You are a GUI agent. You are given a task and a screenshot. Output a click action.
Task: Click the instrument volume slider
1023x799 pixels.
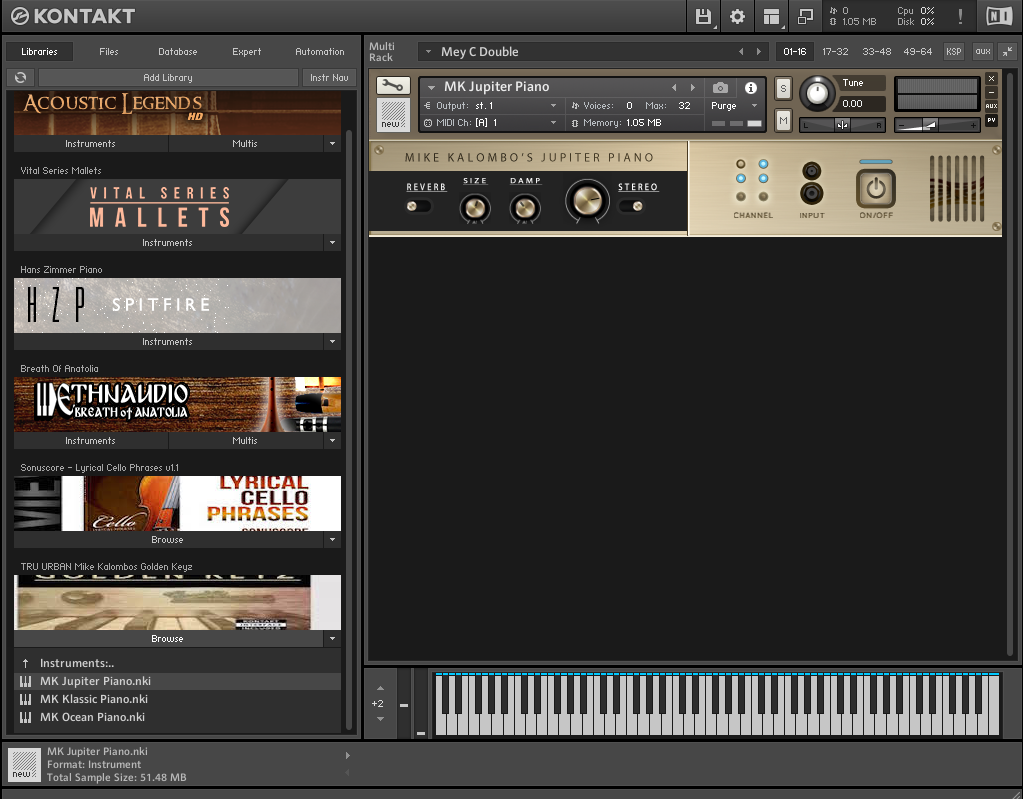pos(937,125)
